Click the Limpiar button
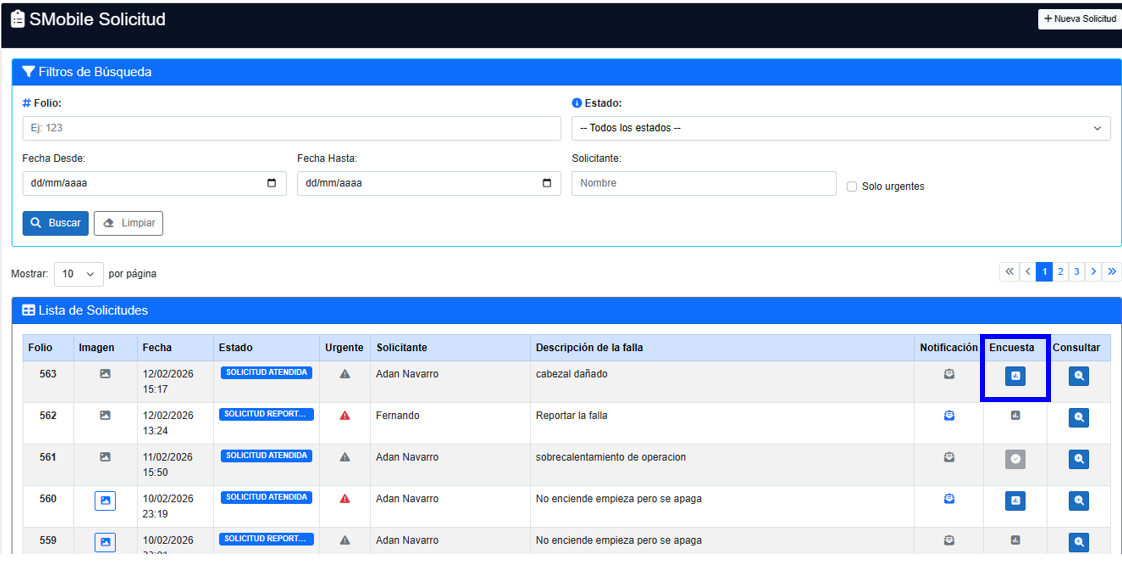Image resolution: width=1122 pixels, height=571 pixels. point(129,223)
